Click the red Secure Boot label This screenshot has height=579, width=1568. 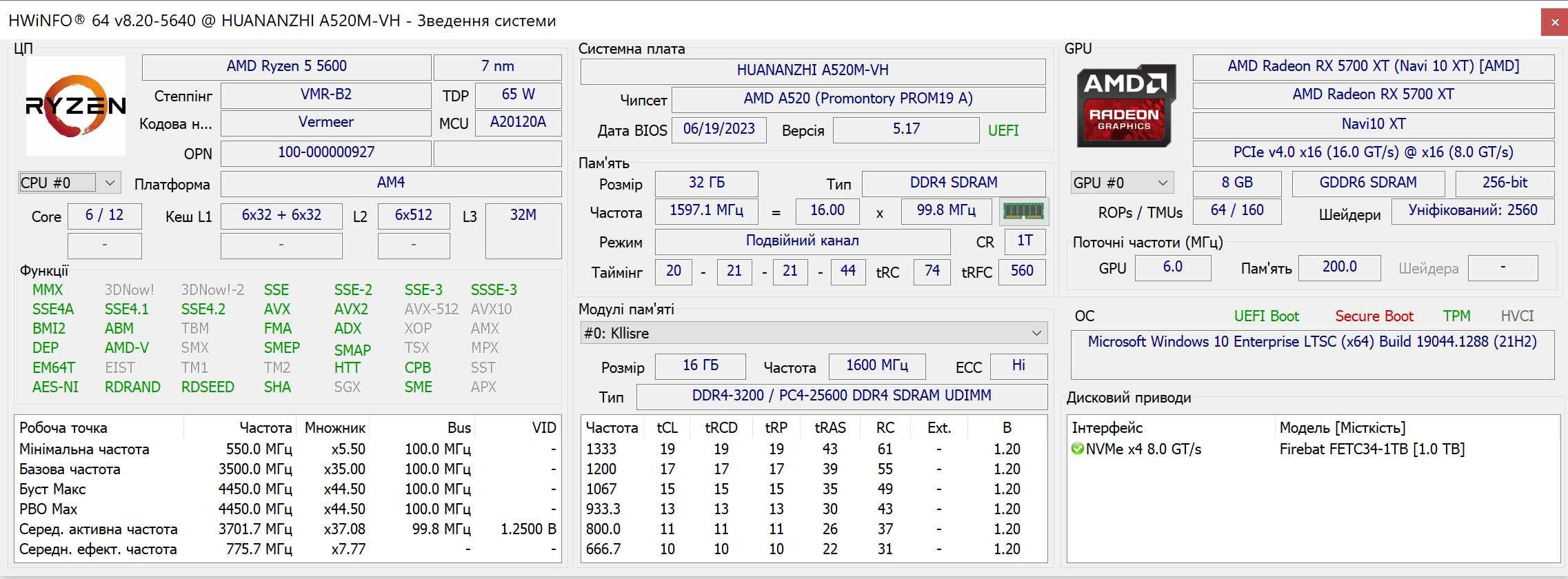tap(1374, 316)
